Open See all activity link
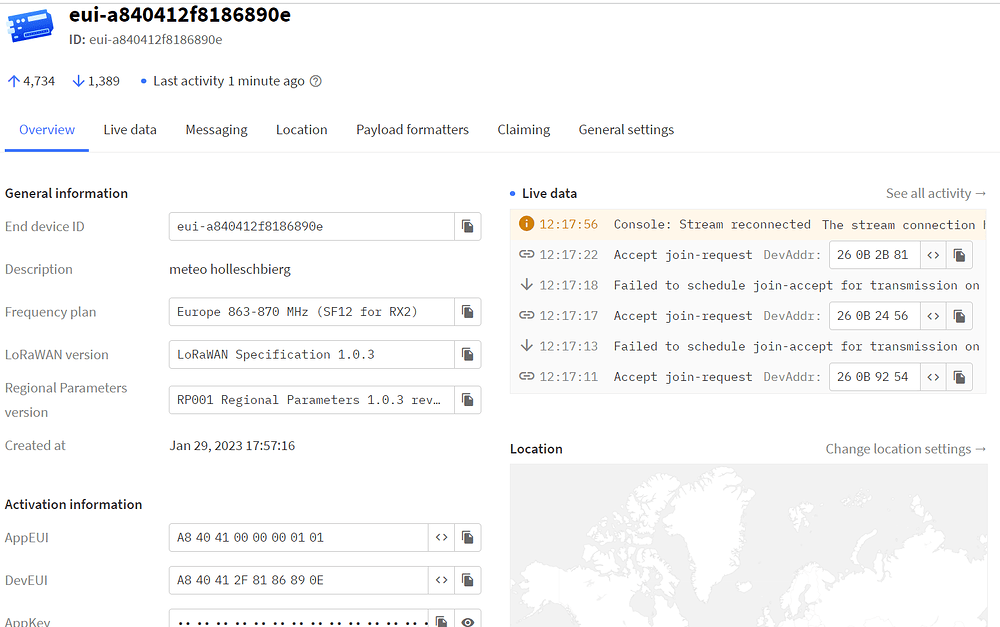The width and height of the screenshot is (1000, 627). click(935, 194)
